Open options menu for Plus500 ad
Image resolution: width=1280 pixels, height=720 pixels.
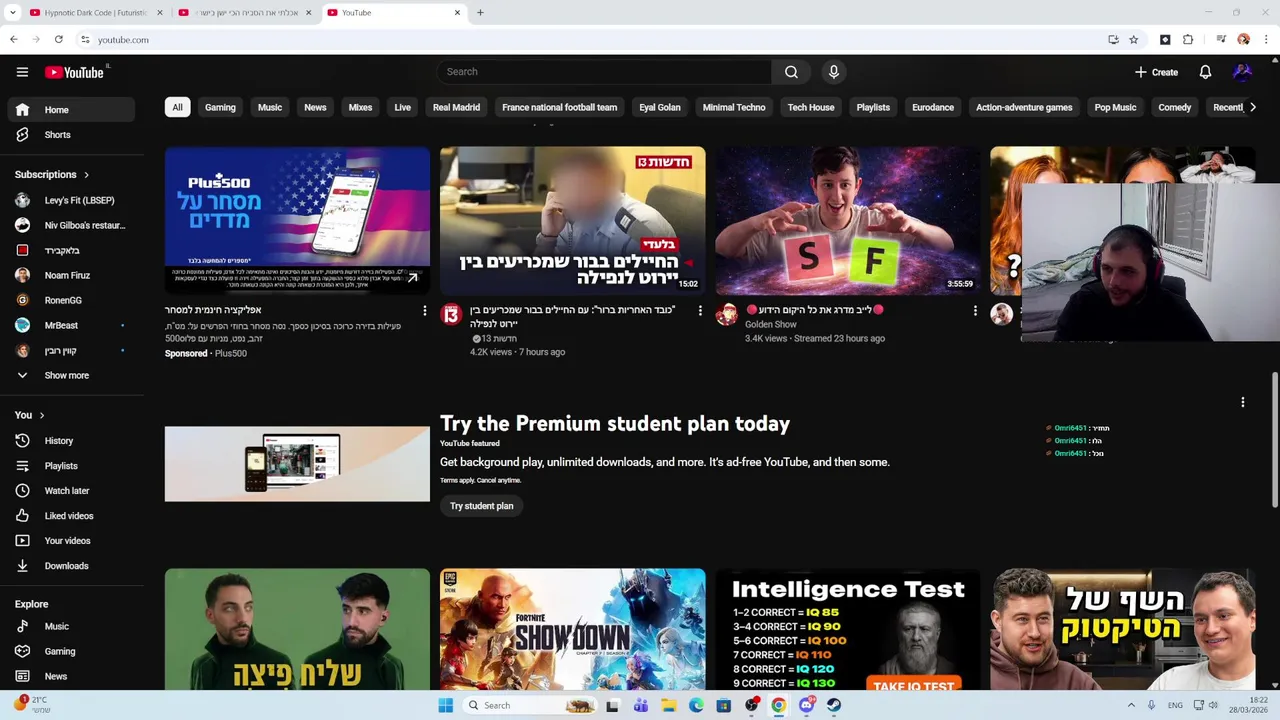pyautogui.click(x=424, y=311)
